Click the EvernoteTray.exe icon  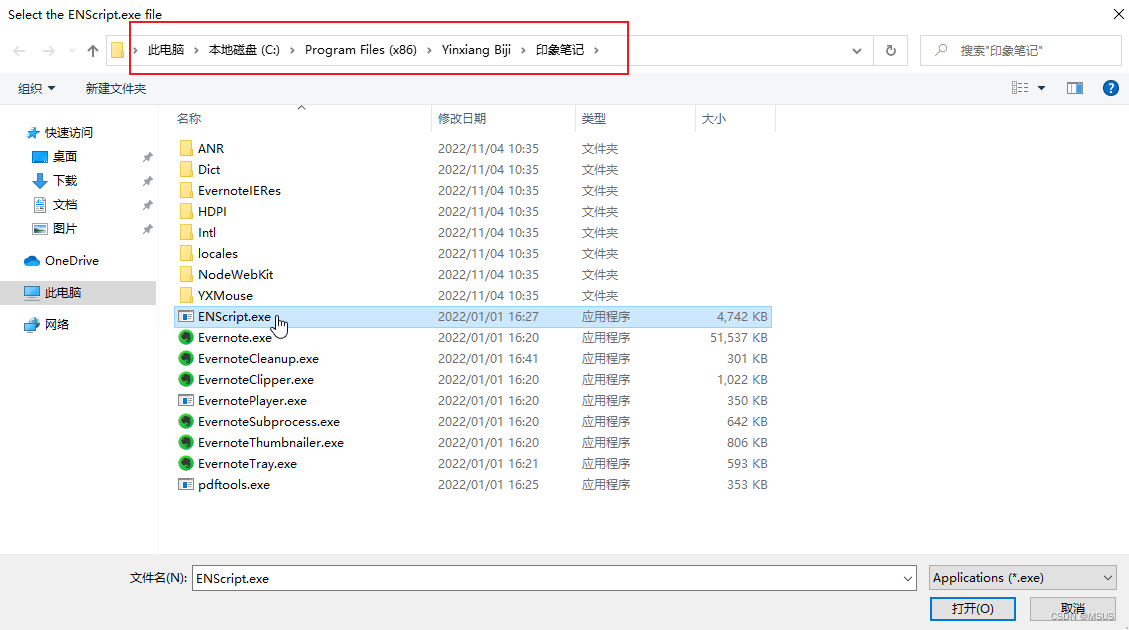tap(186, 463)
